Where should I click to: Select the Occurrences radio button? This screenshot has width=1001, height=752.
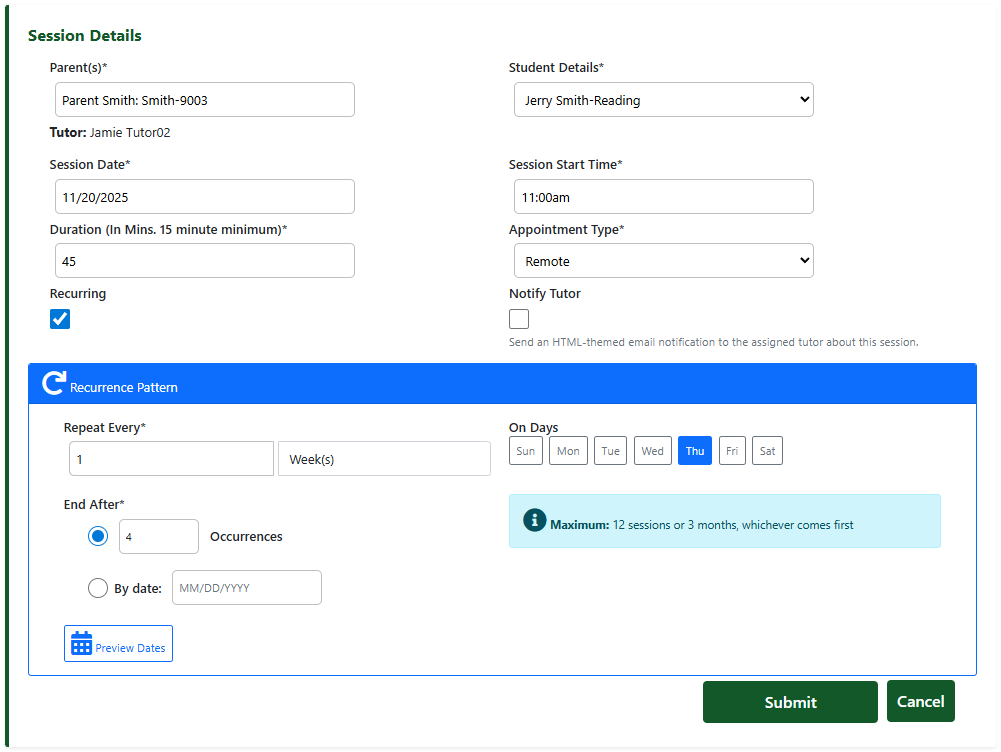(98, 536)
